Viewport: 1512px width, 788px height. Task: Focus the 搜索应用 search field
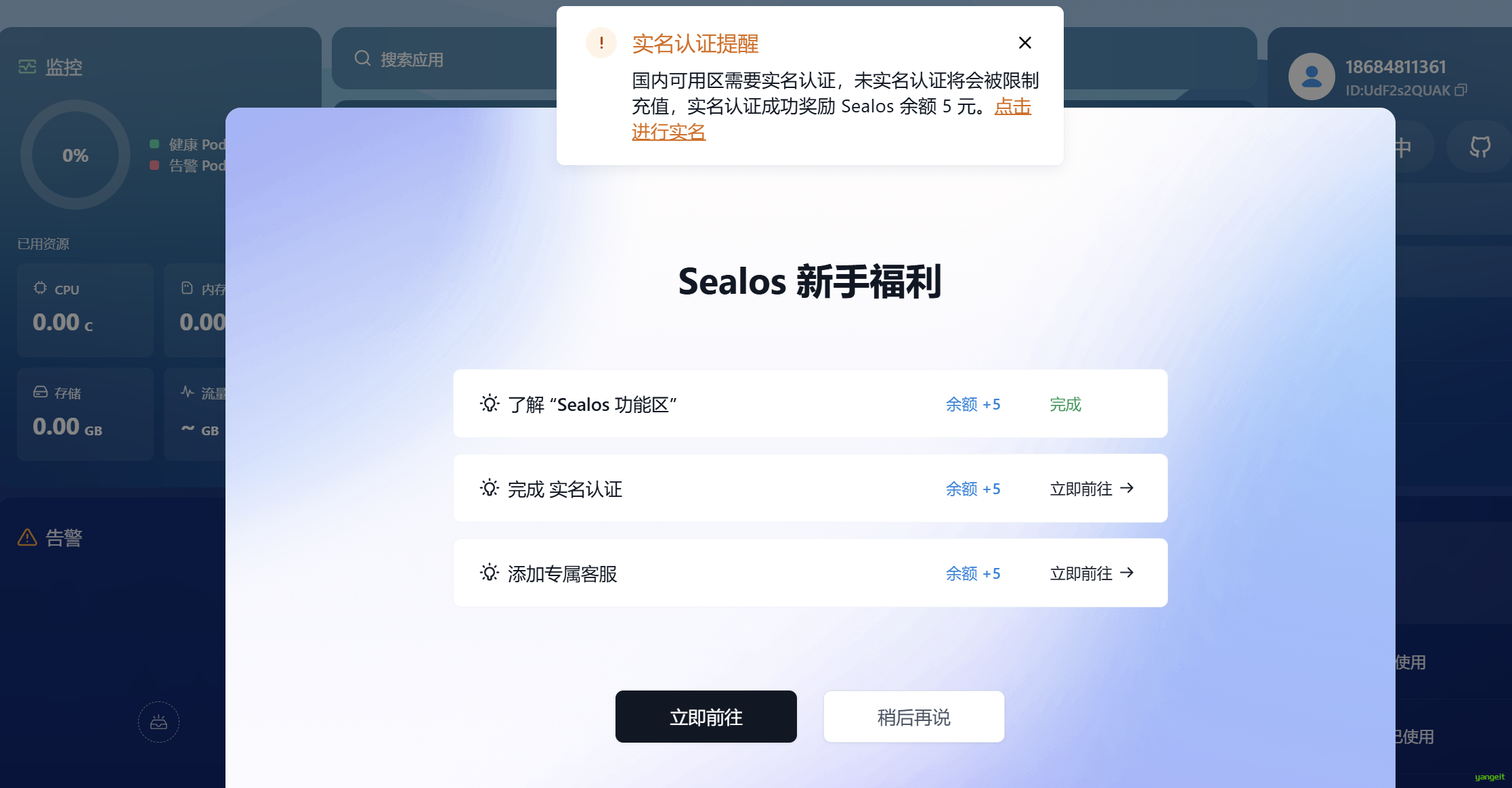tap(445, 59)
